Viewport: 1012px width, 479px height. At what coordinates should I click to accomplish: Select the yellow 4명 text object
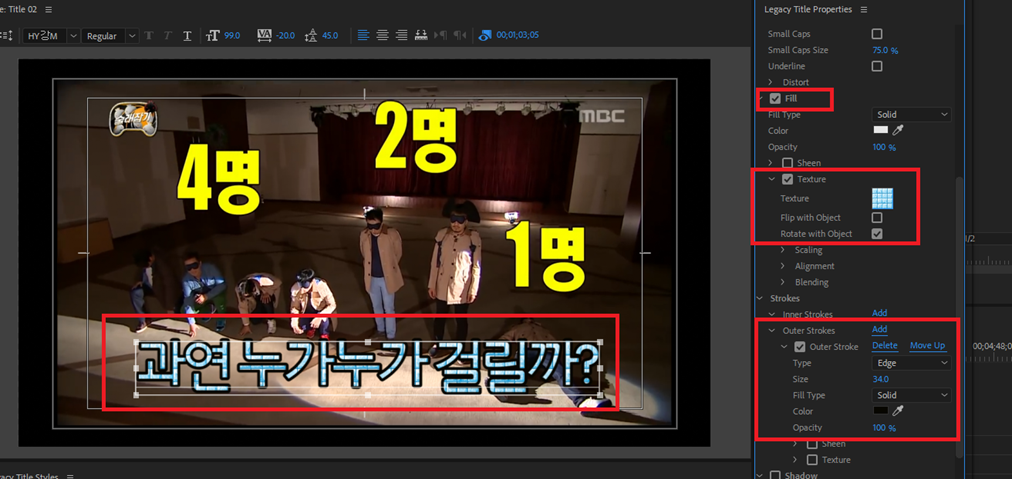(x=218, y=181)
